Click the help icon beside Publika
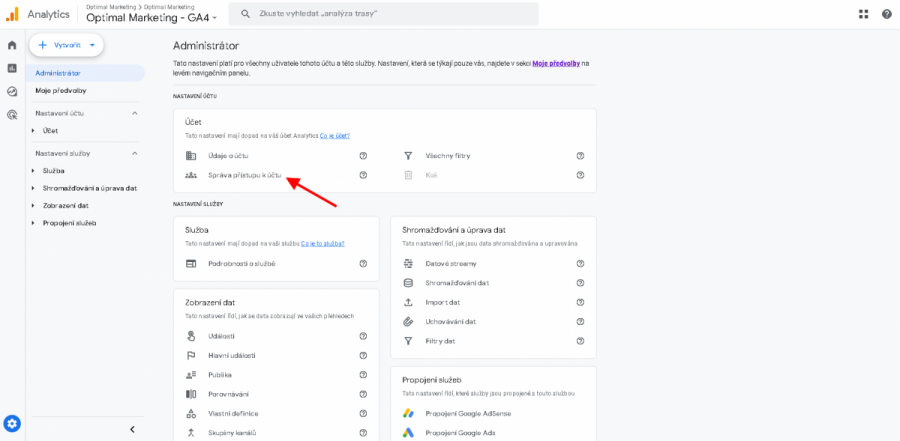The image size is (900, 441). click(363, 375)
